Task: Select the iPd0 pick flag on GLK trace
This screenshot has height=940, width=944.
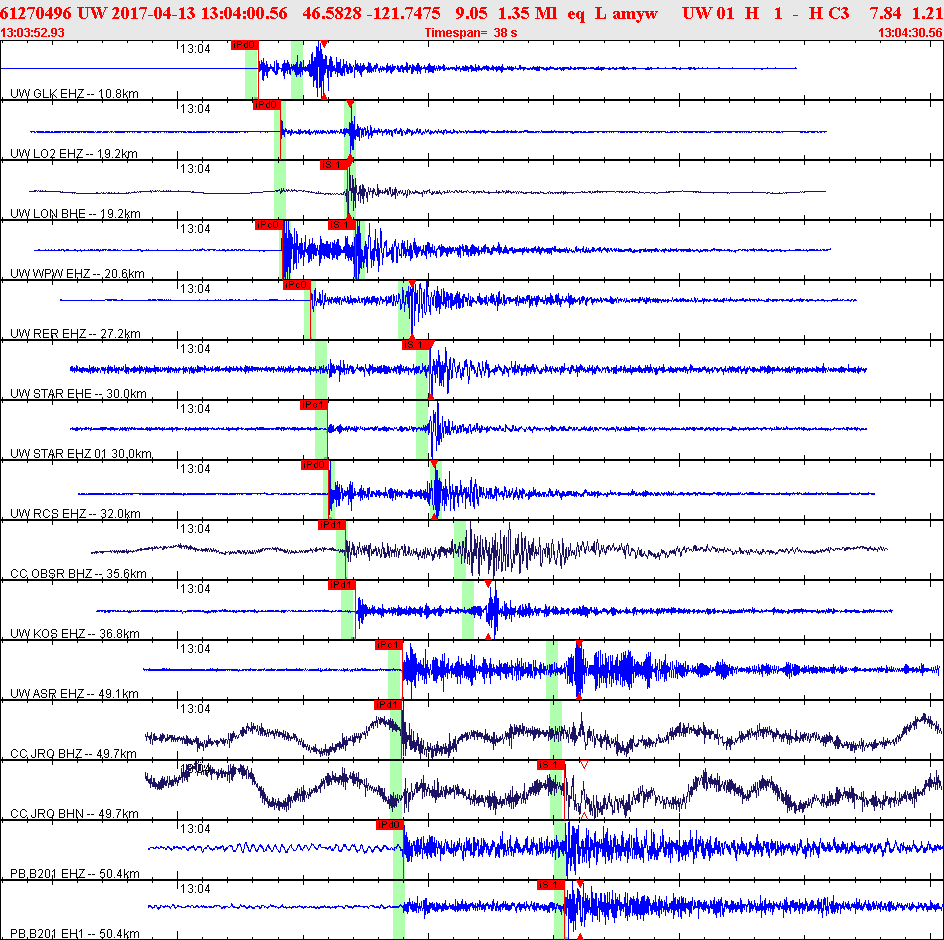Action: (244, 45)
